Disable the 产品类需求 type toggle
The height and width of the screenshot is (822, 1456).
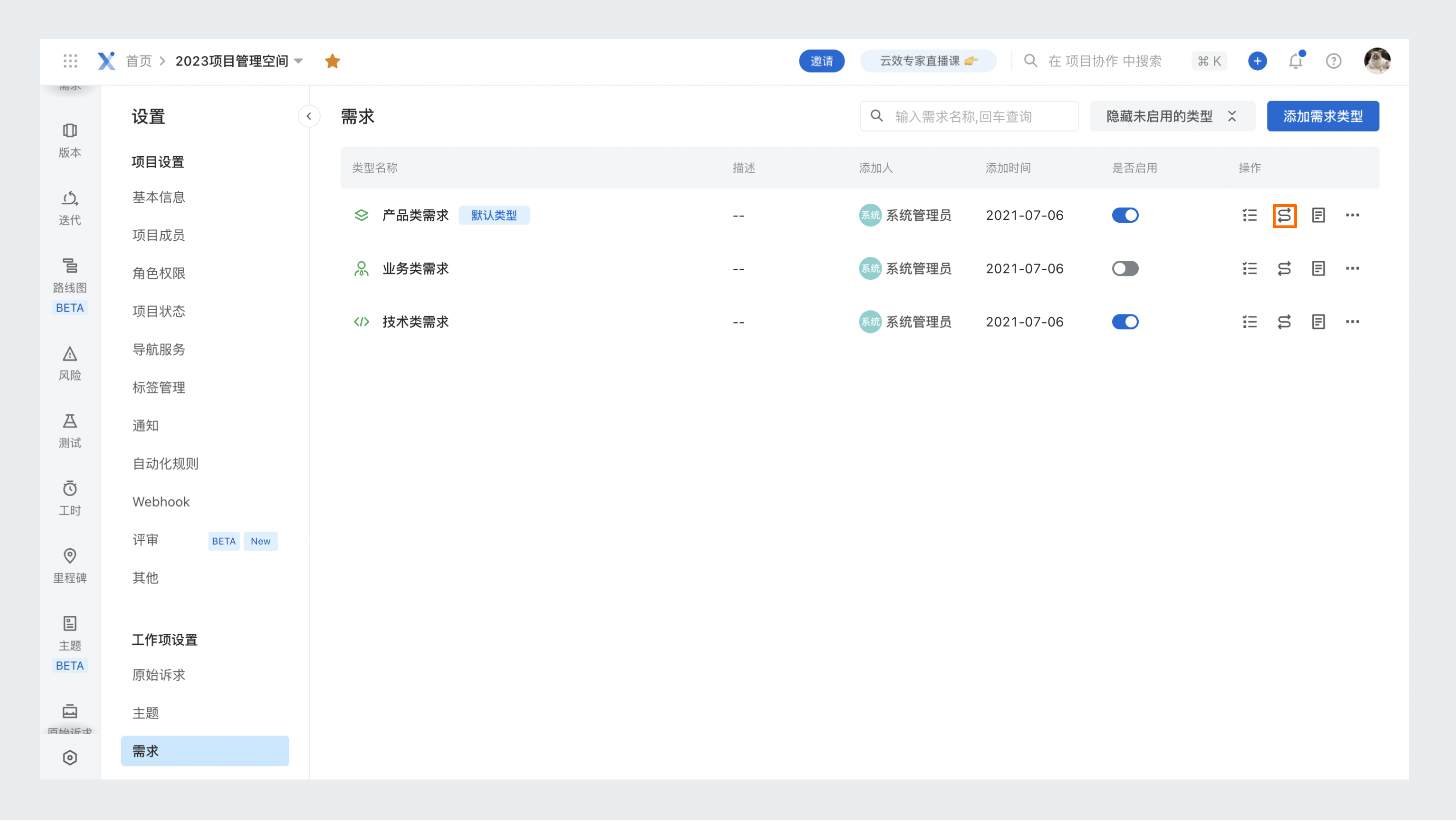(x=1125, y=215)
